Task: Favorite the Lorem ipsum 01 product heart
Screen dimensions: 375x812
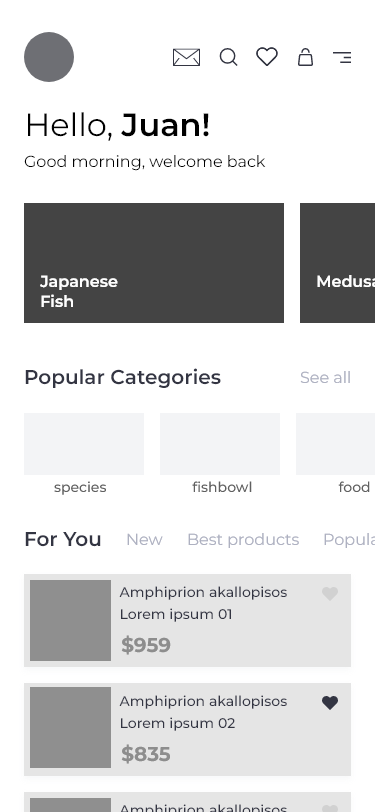Action: (x=330, y=593)
